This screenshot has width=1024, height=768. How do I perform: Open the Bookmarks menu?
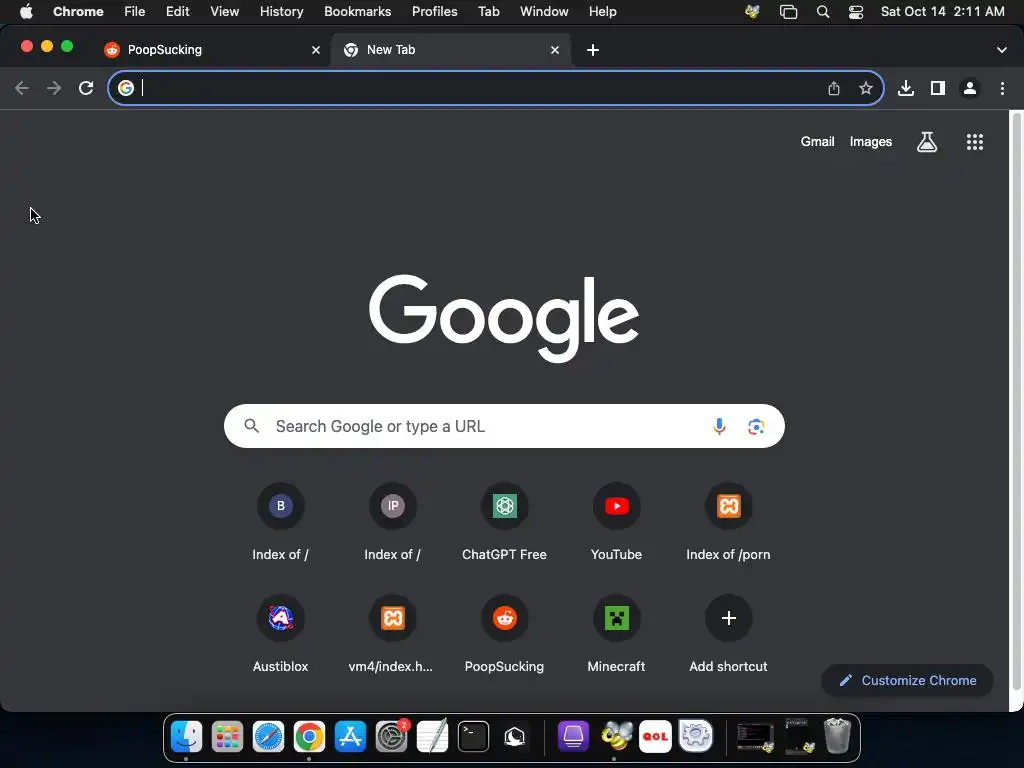pyautogui.click(x=357, y=12)
